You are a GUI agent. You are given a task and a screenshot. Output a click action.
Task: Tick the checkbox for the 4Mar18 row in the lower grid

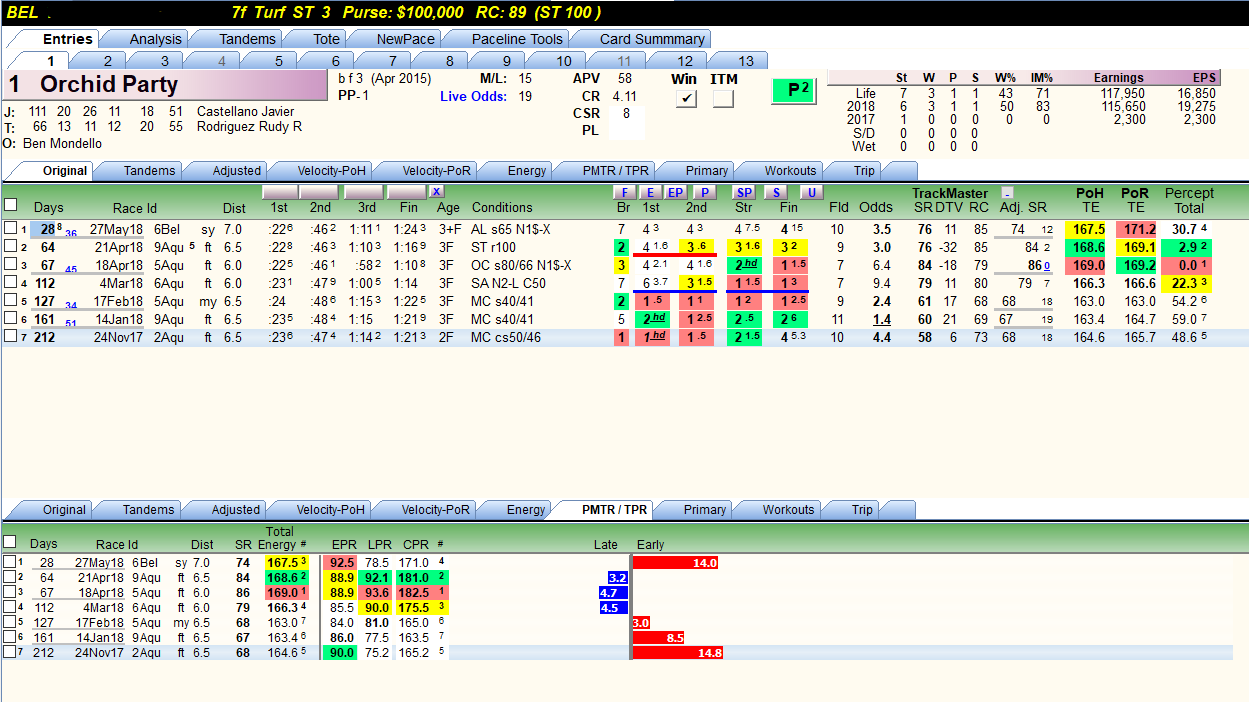point(9,607)
